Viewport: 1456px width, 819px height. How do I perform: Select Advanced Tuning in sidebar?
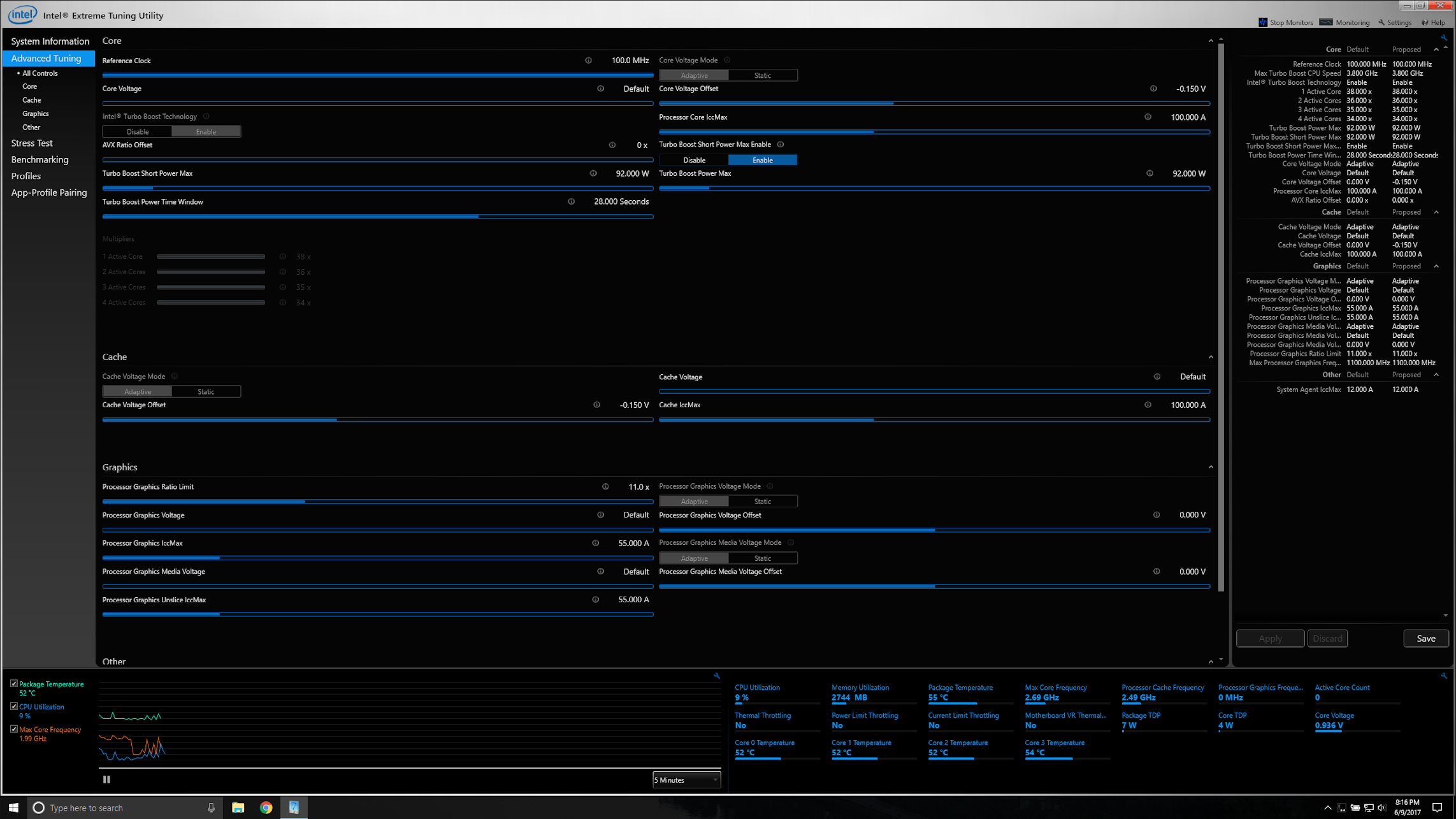49,58
